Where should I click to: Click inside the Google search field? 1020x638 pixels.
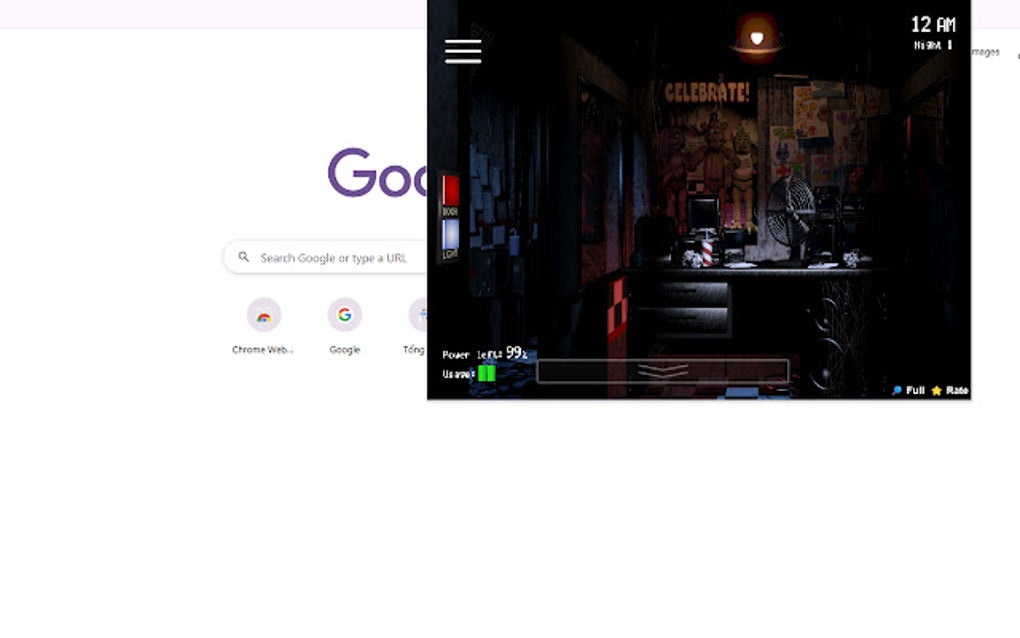pyautogui.click(x=340, y=257)
